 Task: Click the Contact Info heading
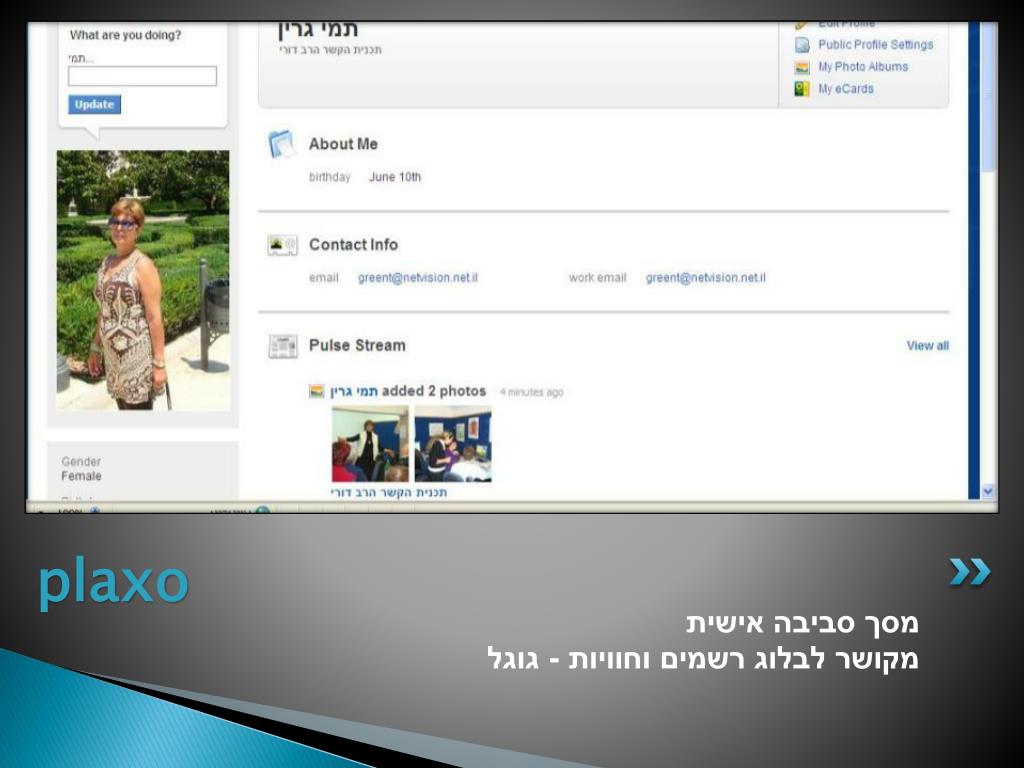[x=353, y=244]
